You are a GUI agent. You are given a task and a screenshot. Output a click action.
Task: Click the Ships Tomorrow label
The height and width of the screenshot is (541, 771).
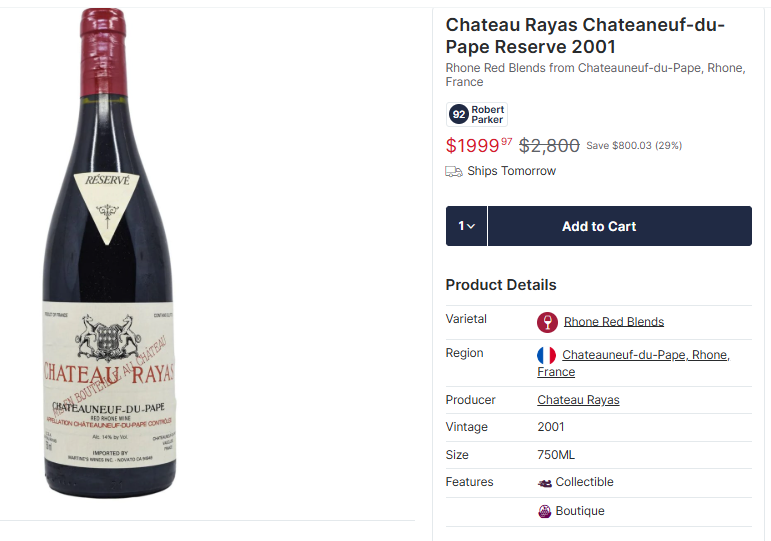[x=511, y=172]
